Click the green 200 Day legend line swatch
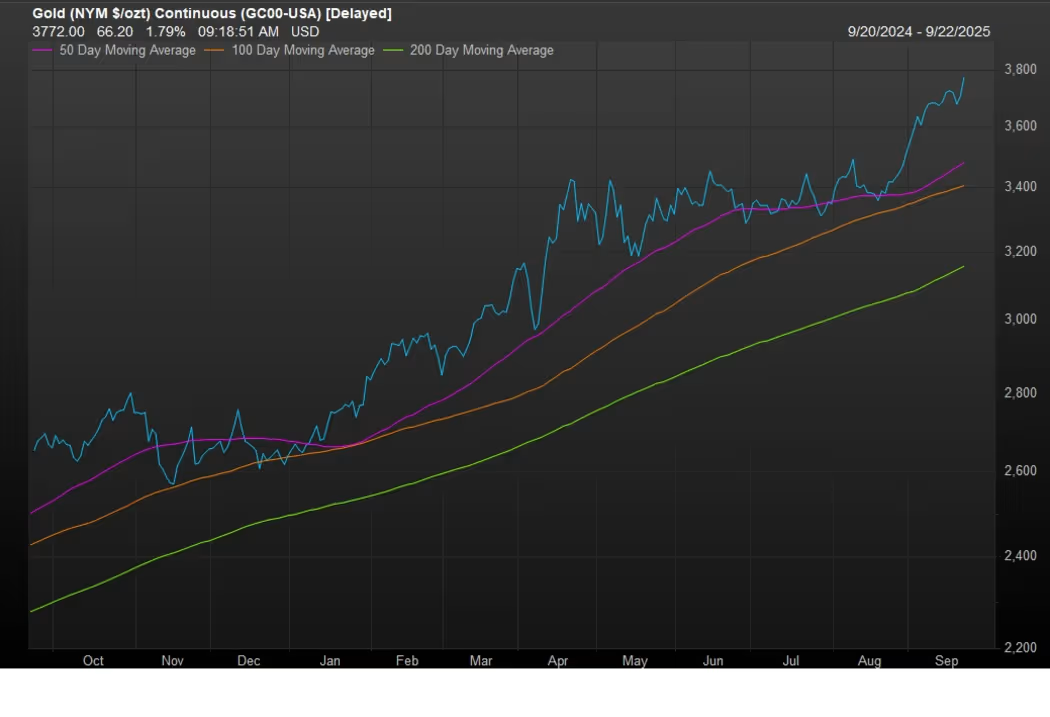The image size is (1050, 717). 395,50
